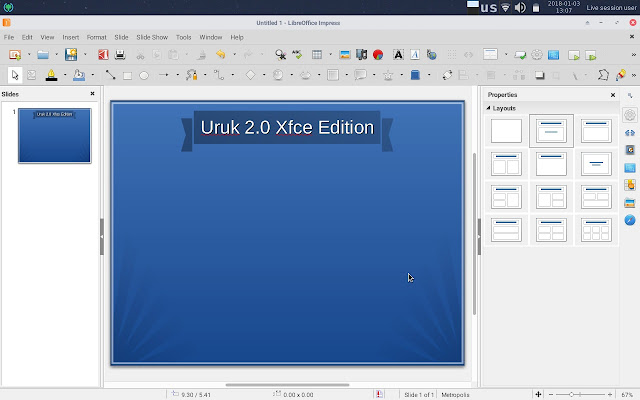Insert an image with the picture icon
640x400 pixels.
pyautogui.click(x=345, y=55)
